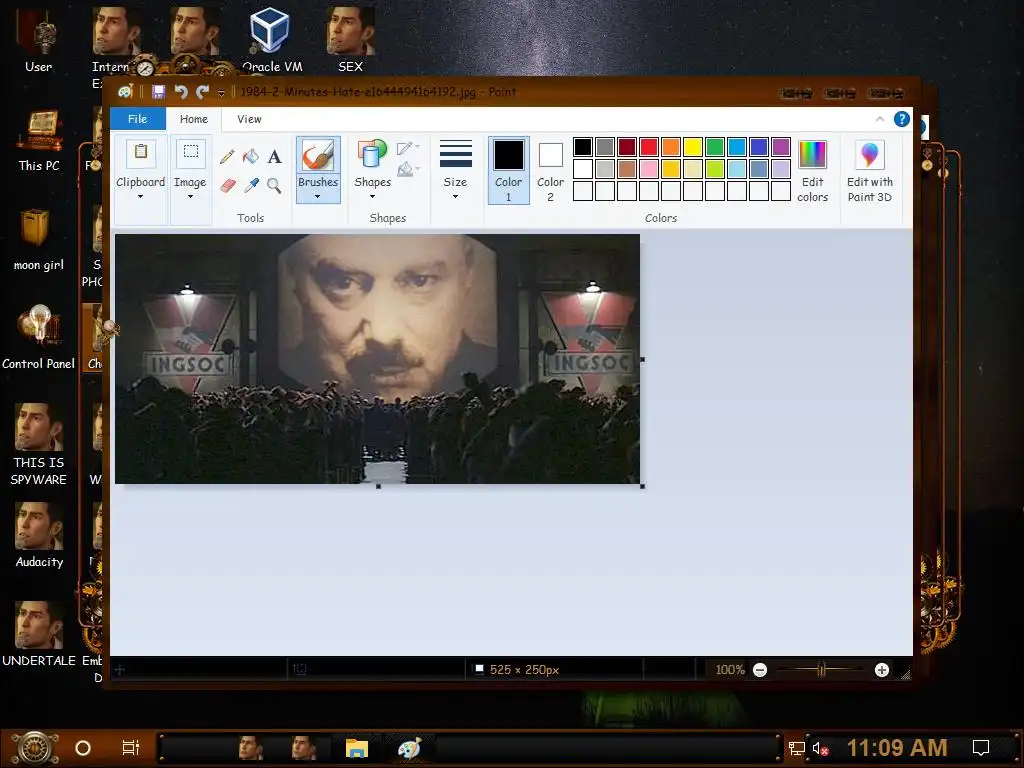The image size is (1024, 768).
Task: Open Customize Quick Access Toolbar arrow
Action: (x=221, y=93)
